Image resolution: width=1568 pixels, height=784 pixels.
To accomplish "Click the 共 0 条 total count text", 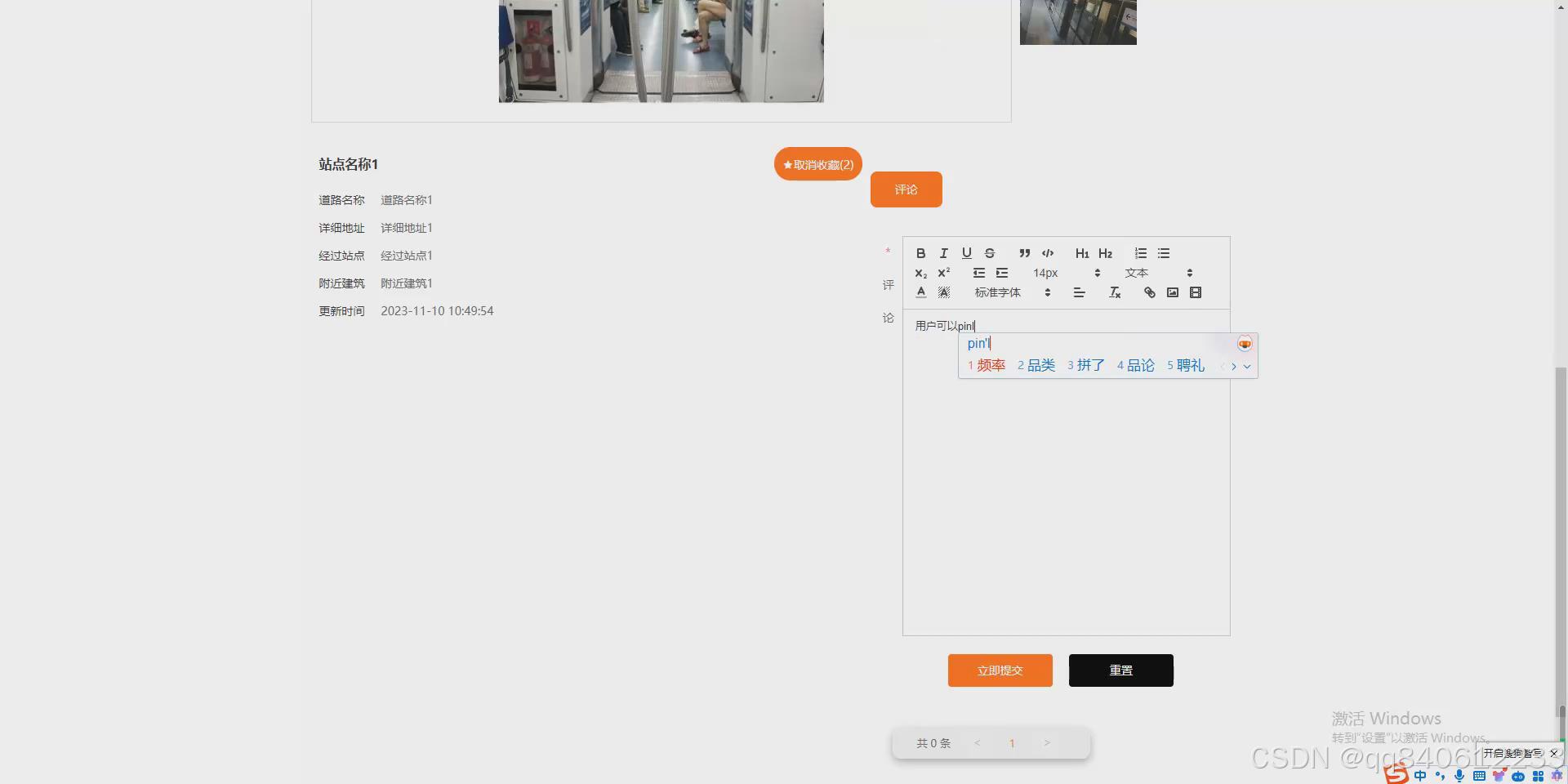I will [x=933, y=743].
